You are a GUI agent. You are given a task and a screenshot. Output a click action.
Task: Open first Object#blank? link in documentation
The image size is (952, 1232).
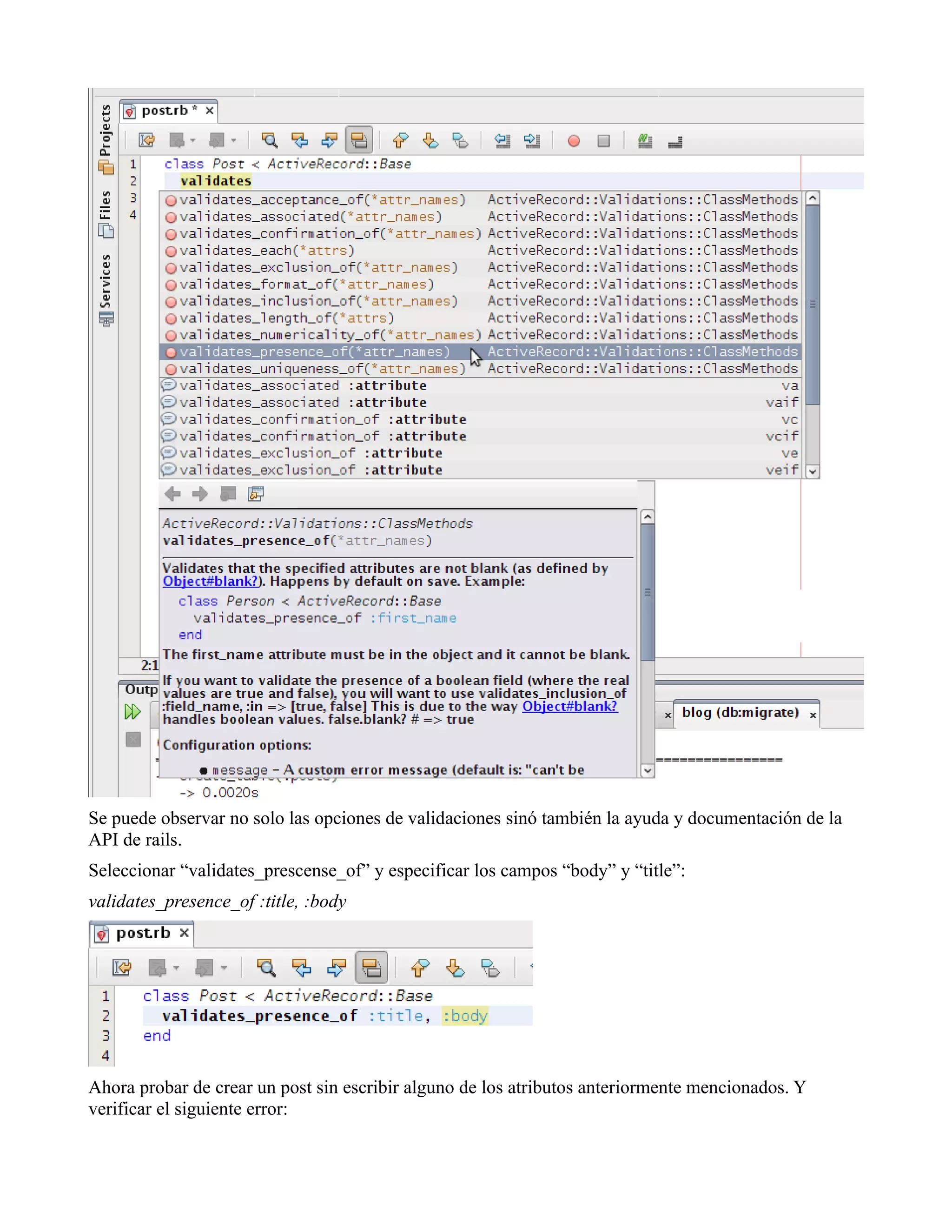coord(210,582)
